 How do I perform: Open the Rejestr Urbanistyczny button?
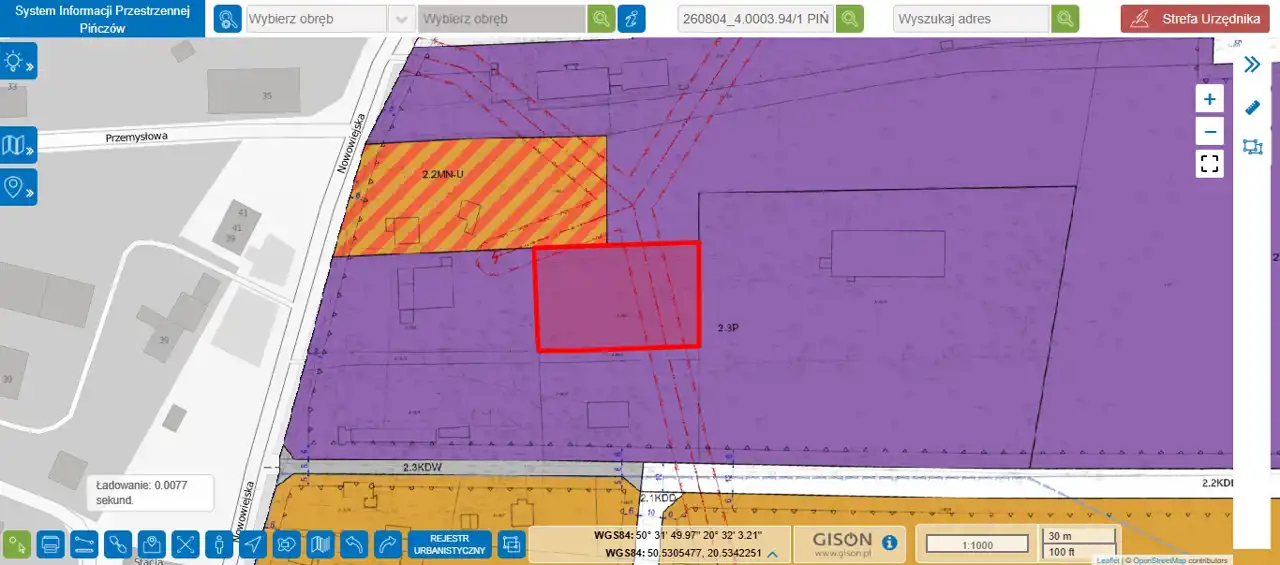tap(450, 545)
